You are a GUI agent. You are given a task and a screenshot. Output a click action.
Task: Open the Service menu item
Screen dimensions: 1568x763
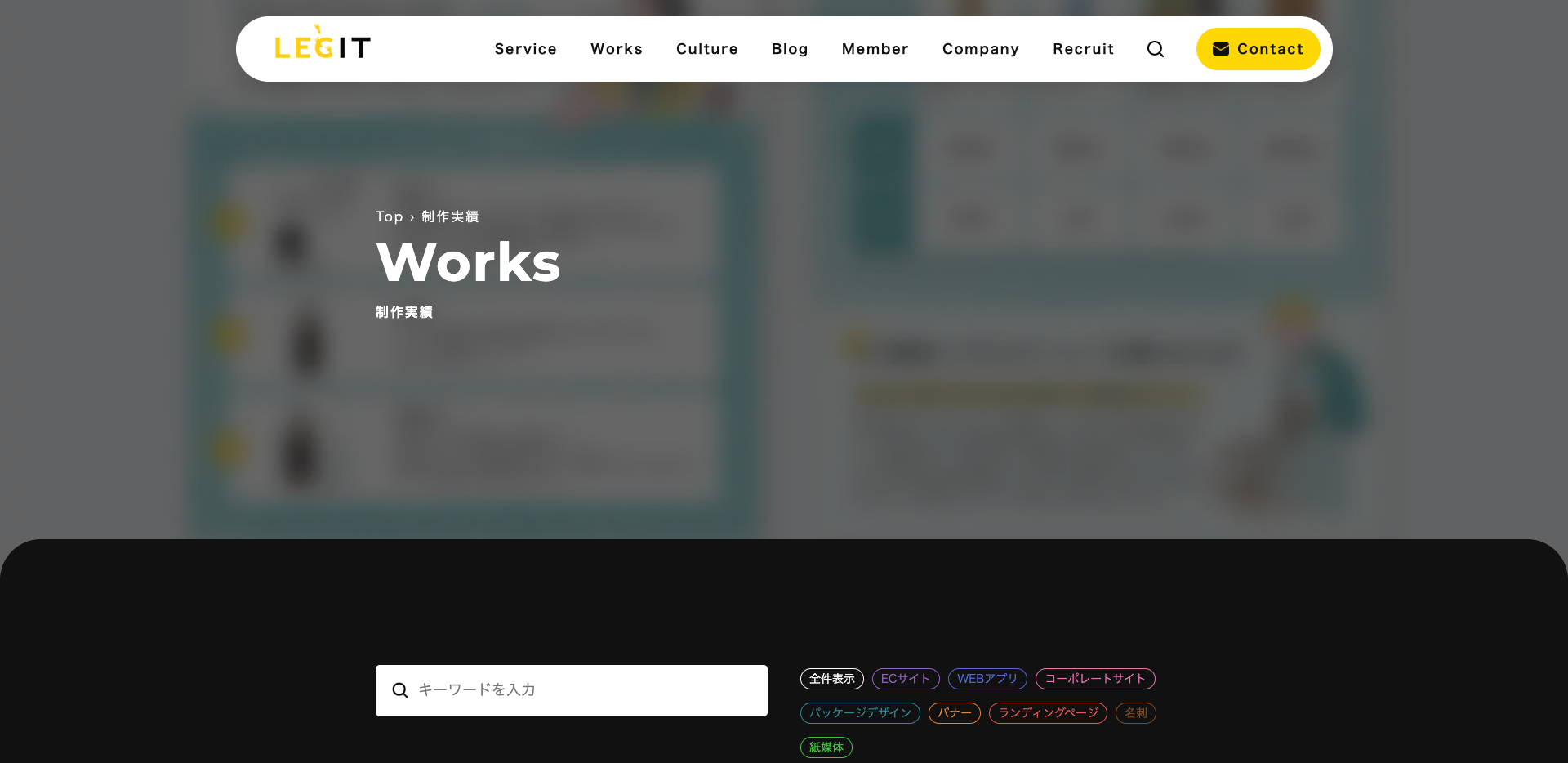525,49
